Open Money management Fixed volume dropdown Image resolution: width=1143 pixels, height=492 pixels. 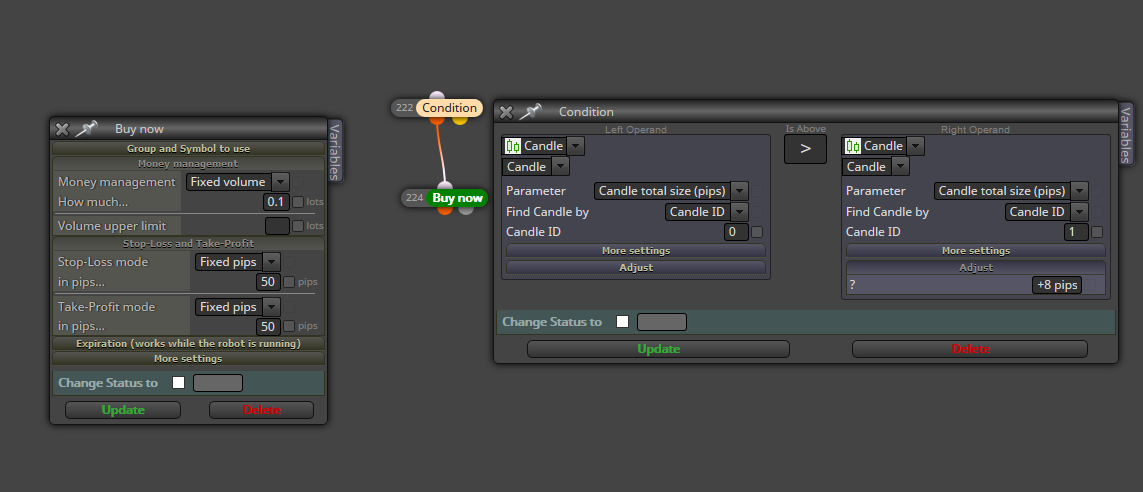238,181
